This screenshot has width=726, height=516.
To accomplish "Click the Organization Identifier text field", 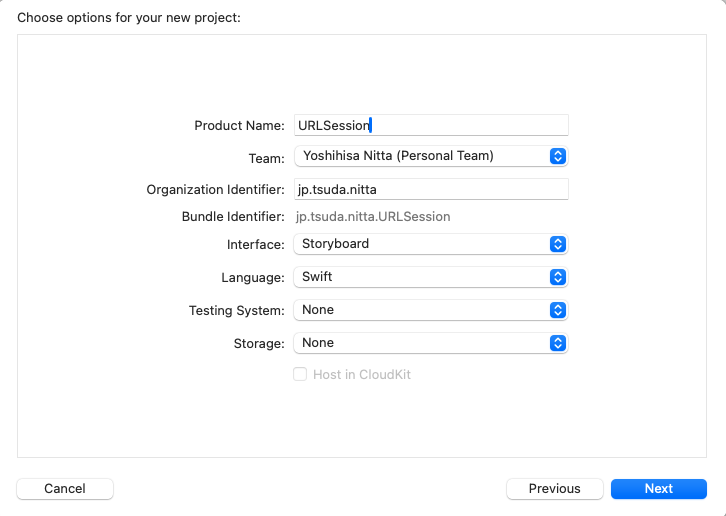I will (x=430, y=189).
